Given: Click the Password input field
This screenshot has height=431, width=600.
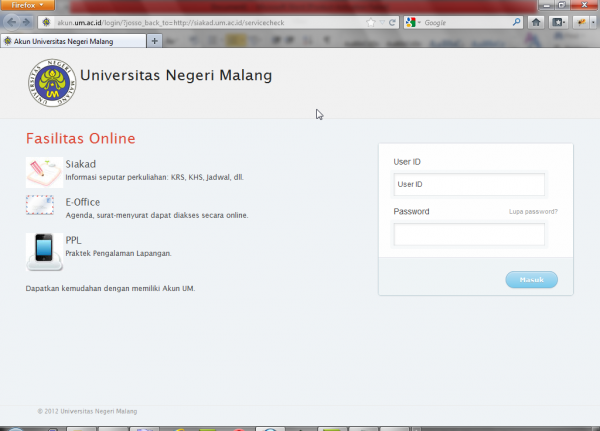Looking at the screenshot, I should pos(469,234).
